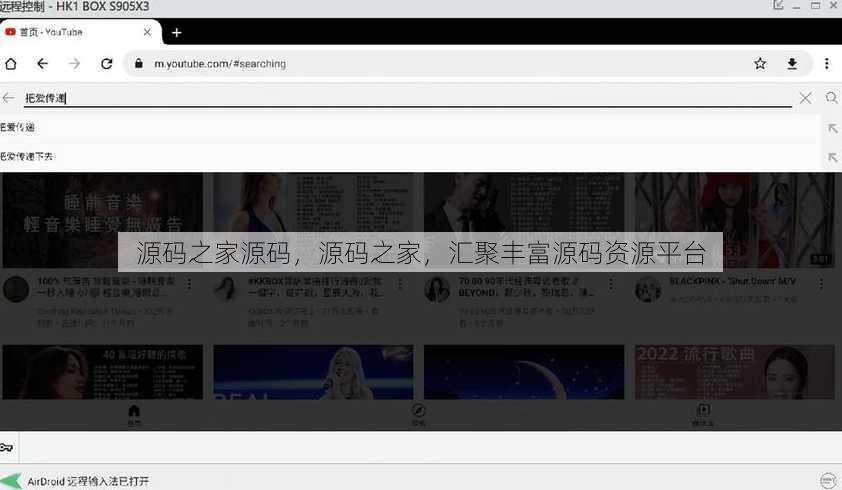This screenshot has height=490, width=842.
Task: Click the browser forward arrow
Action: point(74,64)
